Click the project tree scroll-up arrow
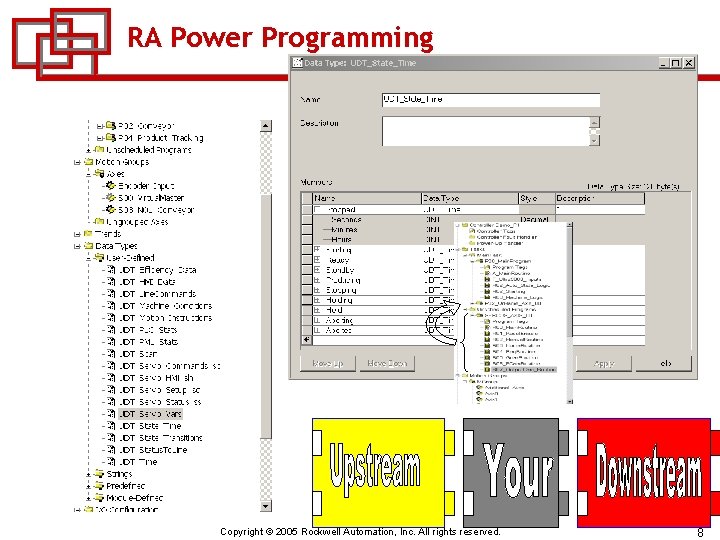The width and height of the screenshot is (720, 540). click(266, 126)
